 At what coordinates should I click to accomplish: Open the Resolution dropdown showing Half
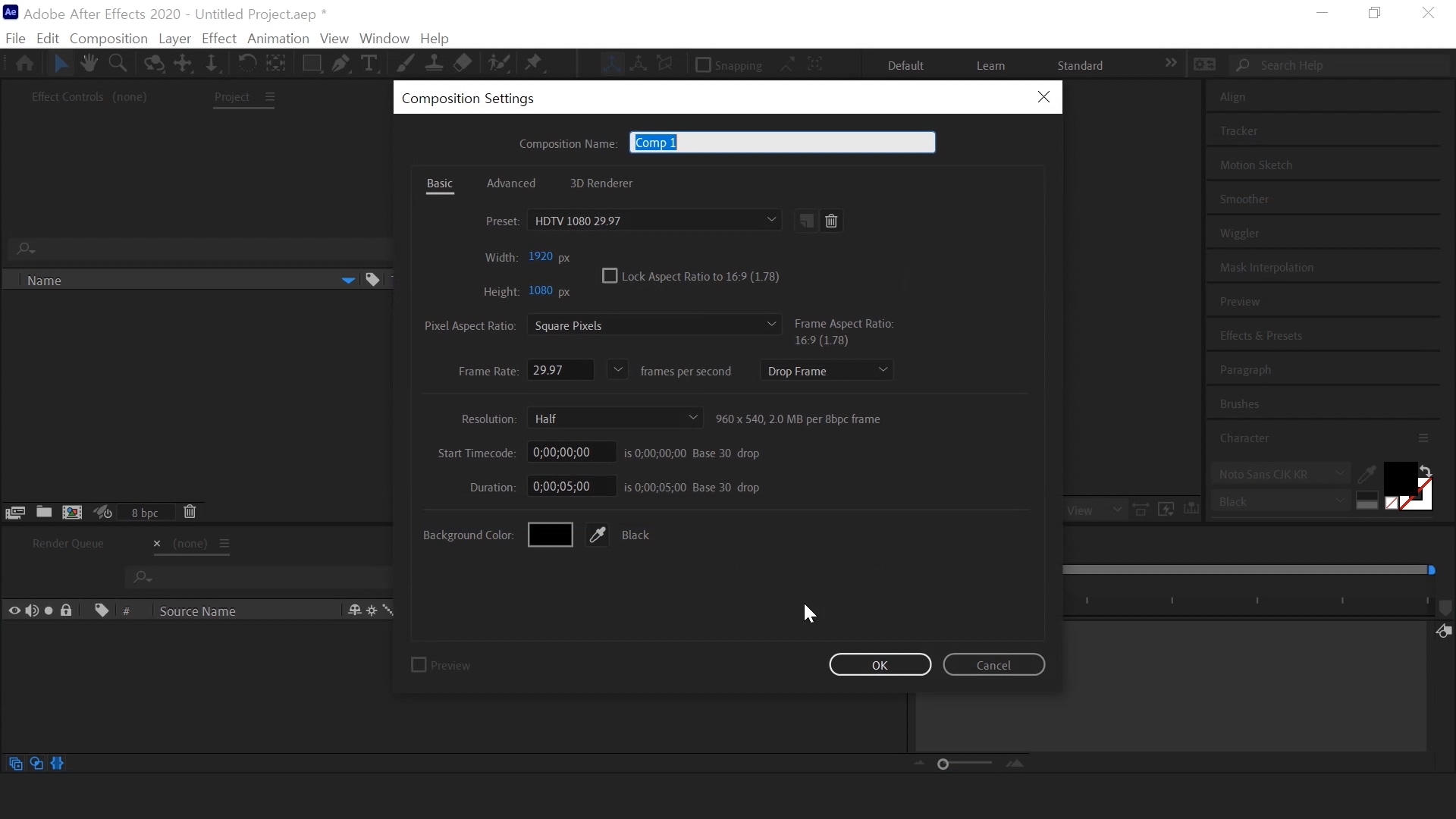(x=614, y=419)
